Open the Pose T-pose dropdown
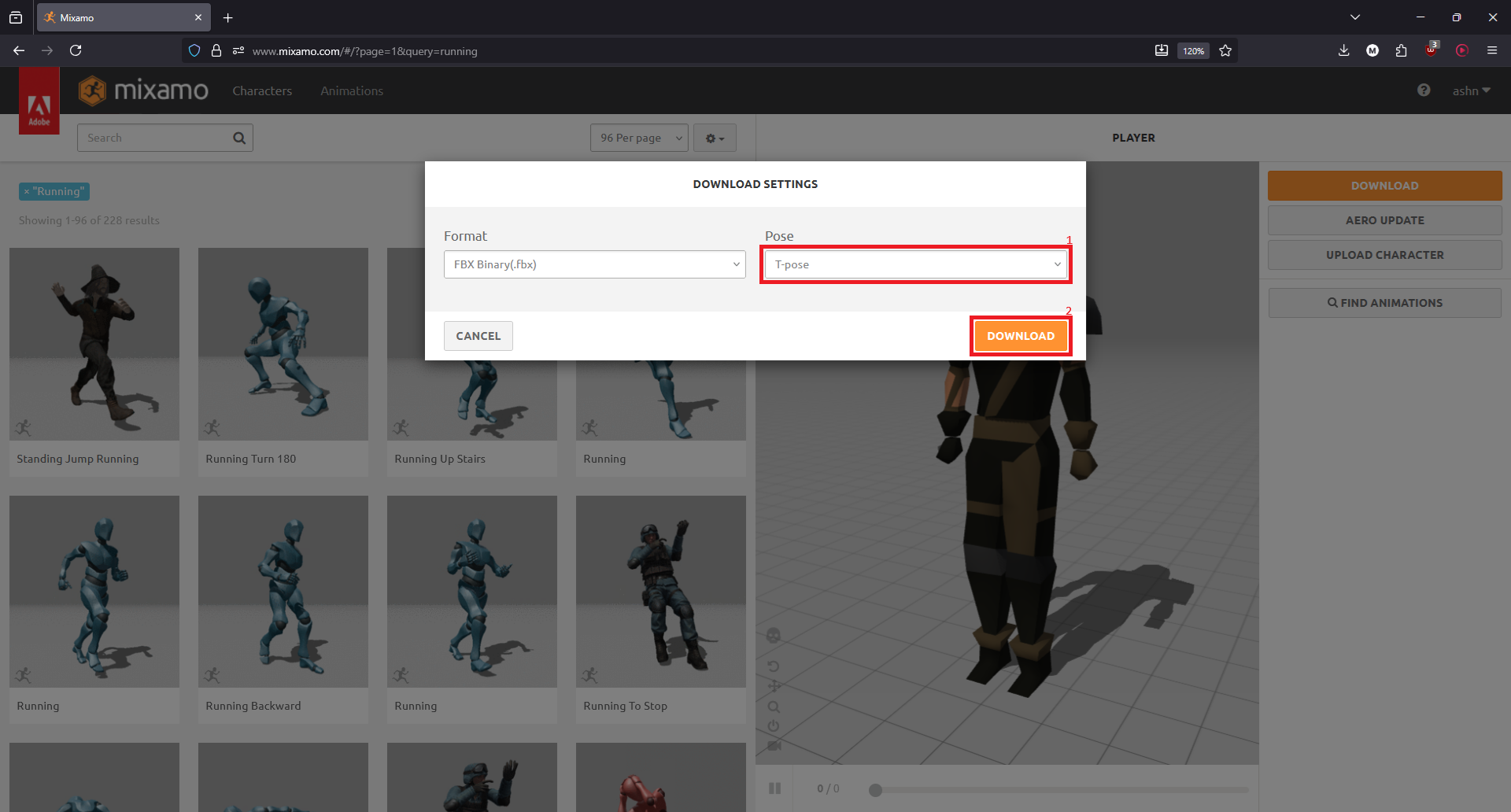1511x812 pixels. tap(915, 264)
